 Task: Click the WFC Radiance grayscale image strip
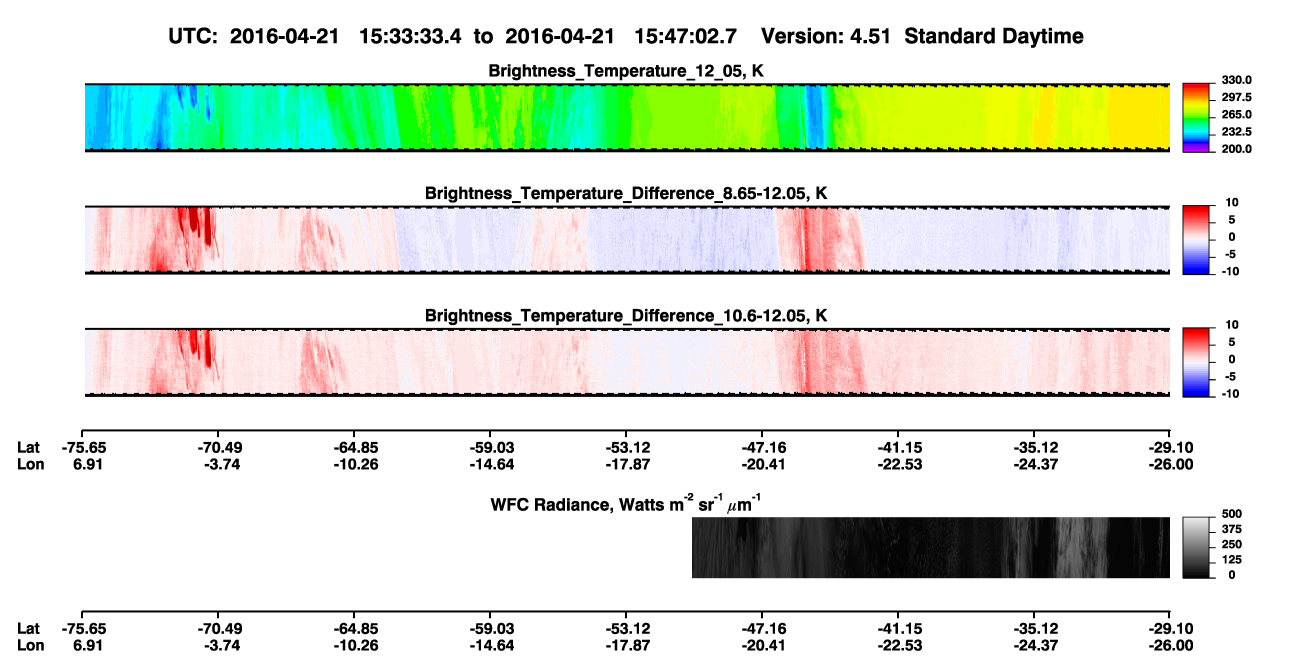tap(931, 547)
